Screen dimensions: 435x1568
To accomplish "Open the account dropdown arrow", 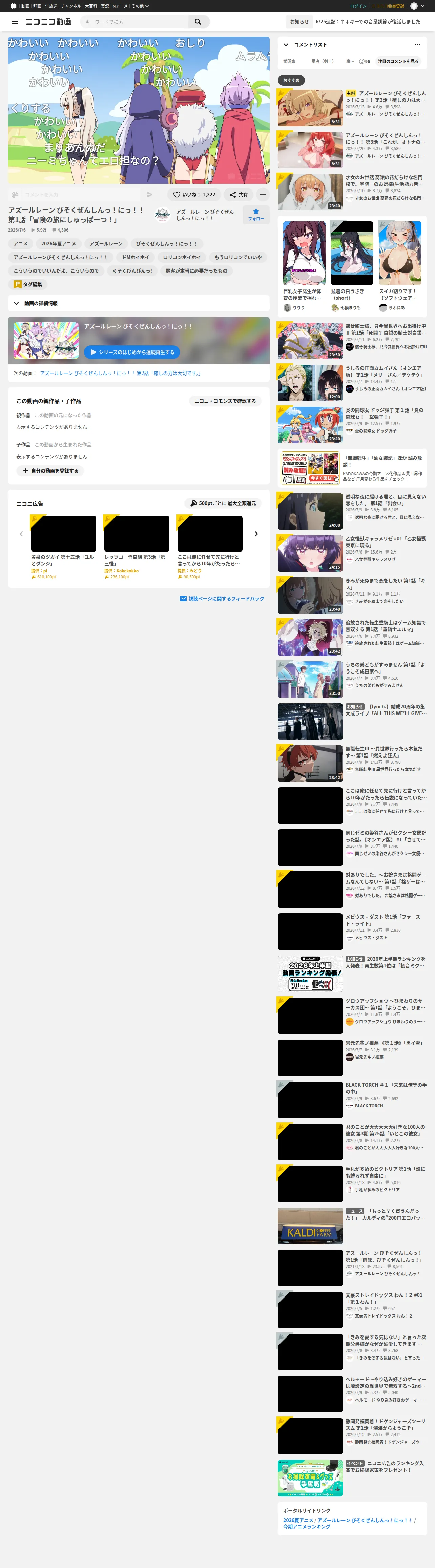I will click(423, 6).
